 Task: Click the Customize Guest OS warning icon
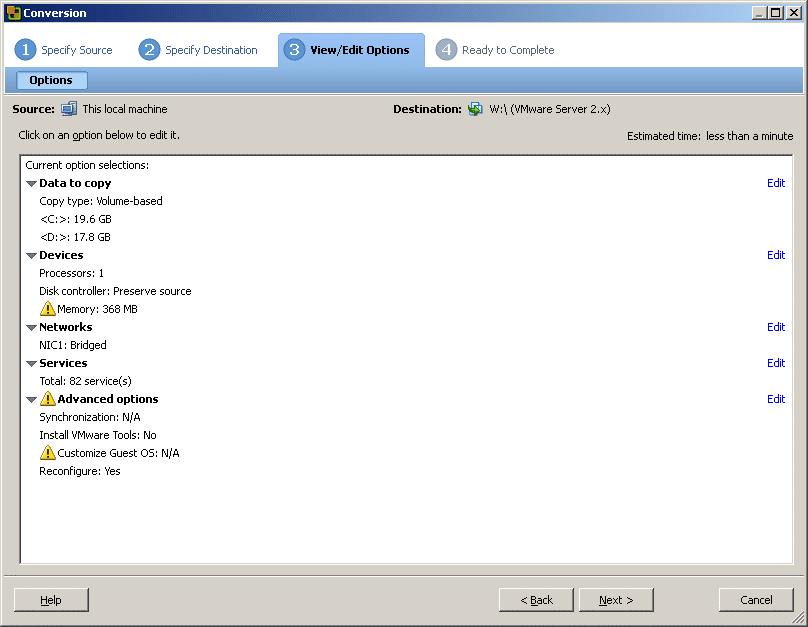tap(47, 452)
